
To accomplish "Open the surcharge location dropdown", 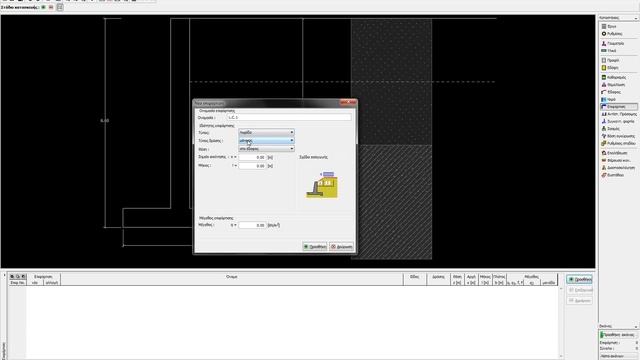I will [x=266, y=149].
